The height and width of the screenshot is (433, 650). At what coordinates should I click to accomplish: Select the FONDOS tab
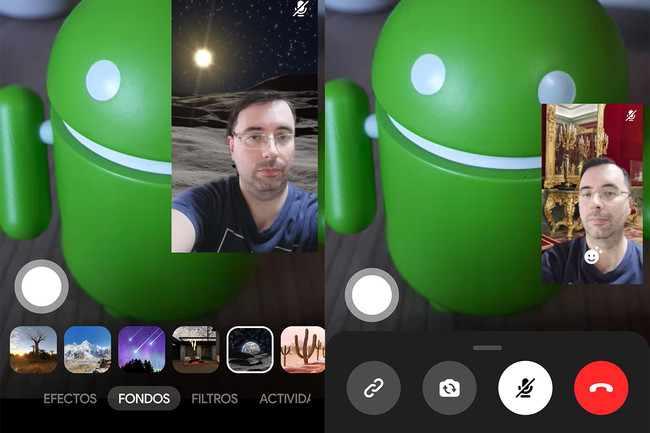[x=144, y=399]
